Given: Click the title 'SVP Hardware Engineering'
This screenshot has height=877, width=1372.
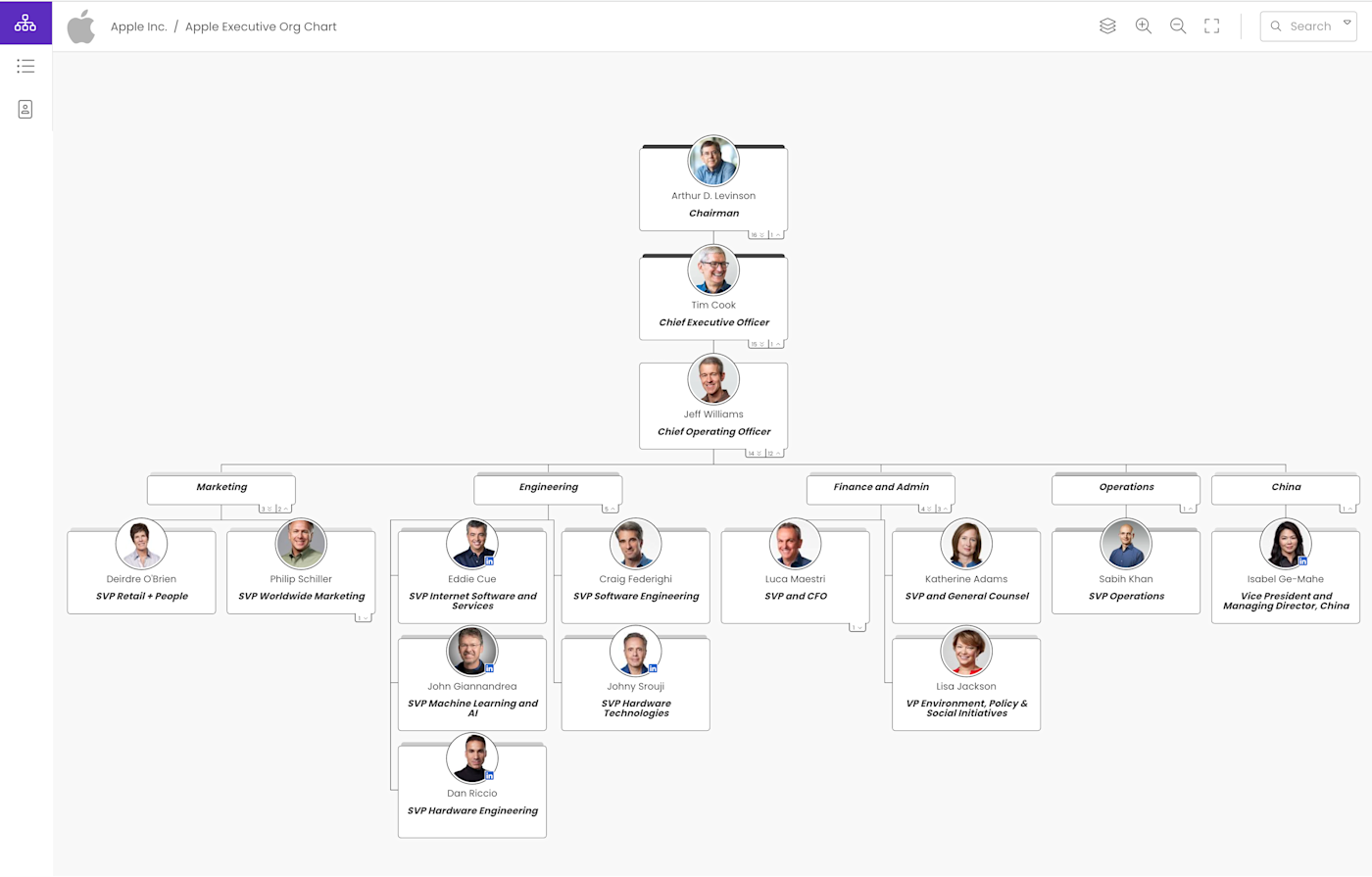Looking at the screenshot, I should (x=472, y=810).
